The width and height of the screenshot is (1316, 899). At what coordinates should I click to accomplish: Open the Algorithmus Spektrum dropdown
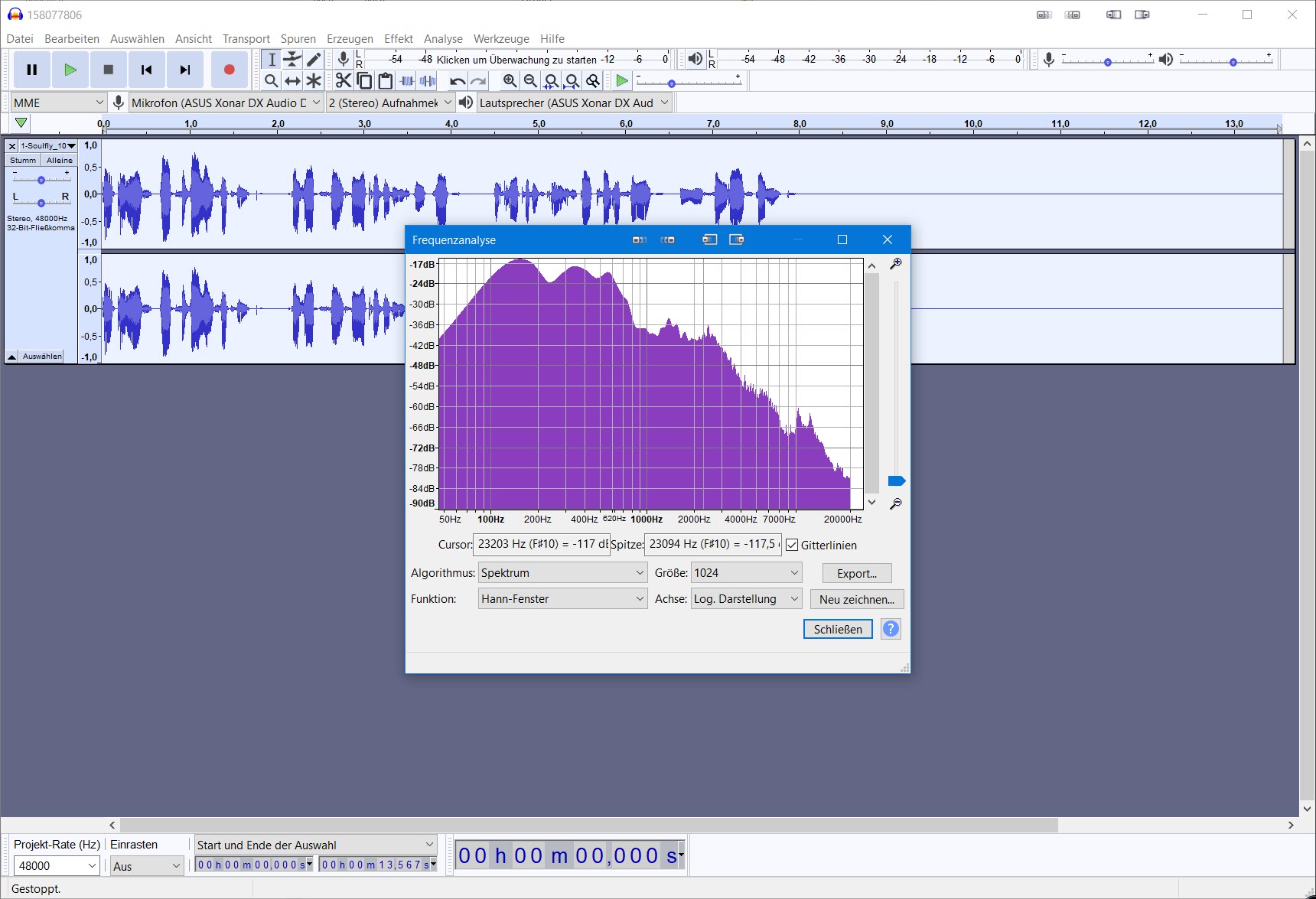click(563, 573)
